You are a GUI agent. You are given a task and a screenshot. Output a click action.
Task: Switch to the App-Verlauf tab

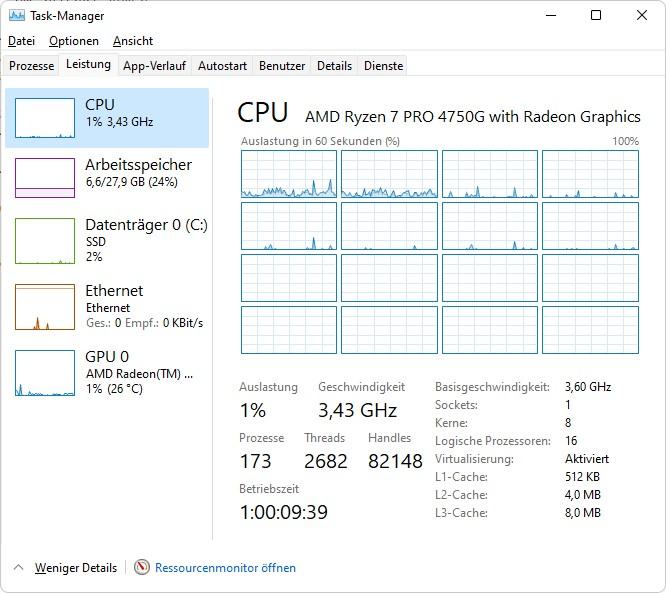[x=155, y=66]
